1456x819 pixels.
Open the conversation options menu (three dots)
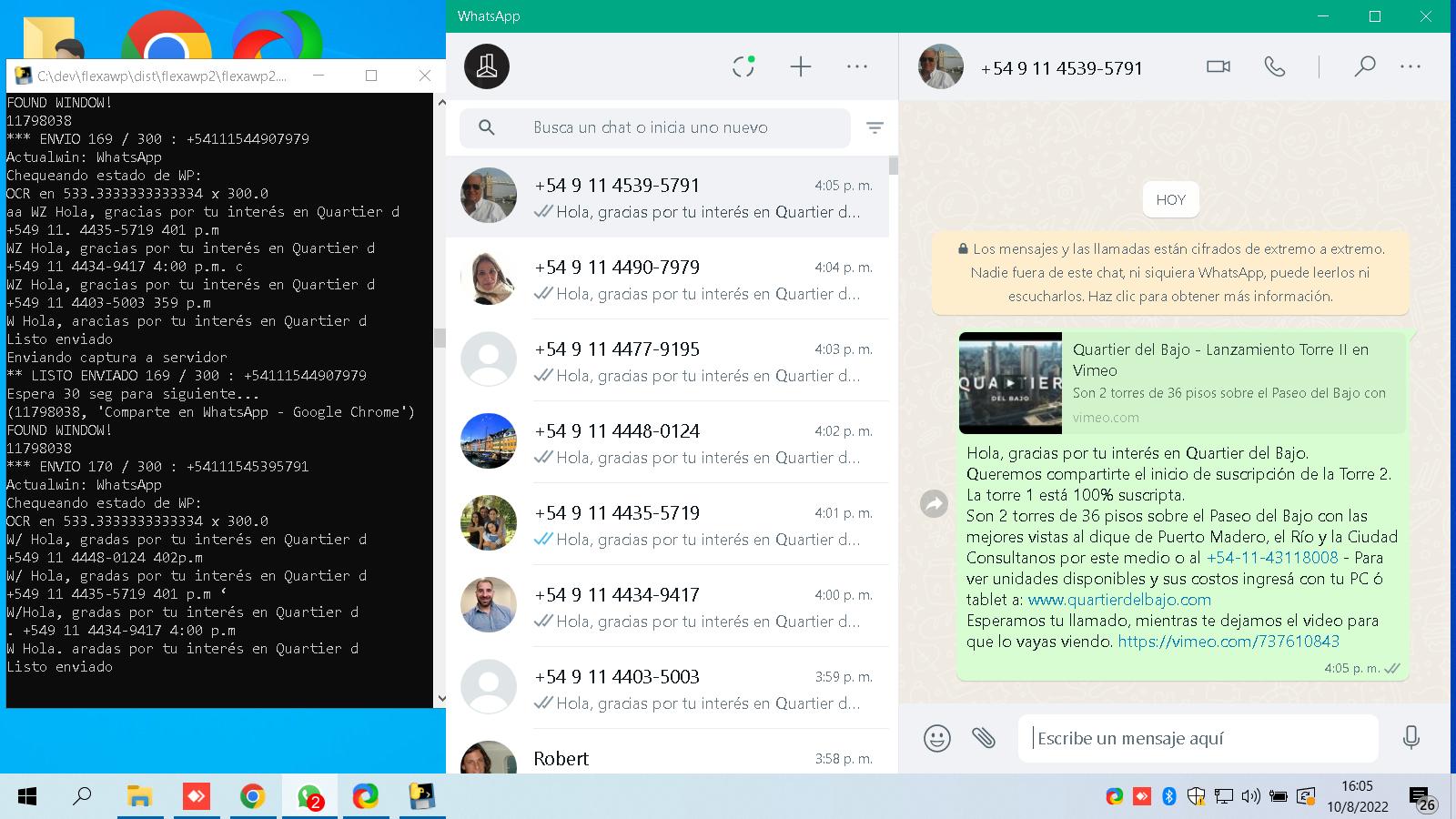pos(1410,66)
